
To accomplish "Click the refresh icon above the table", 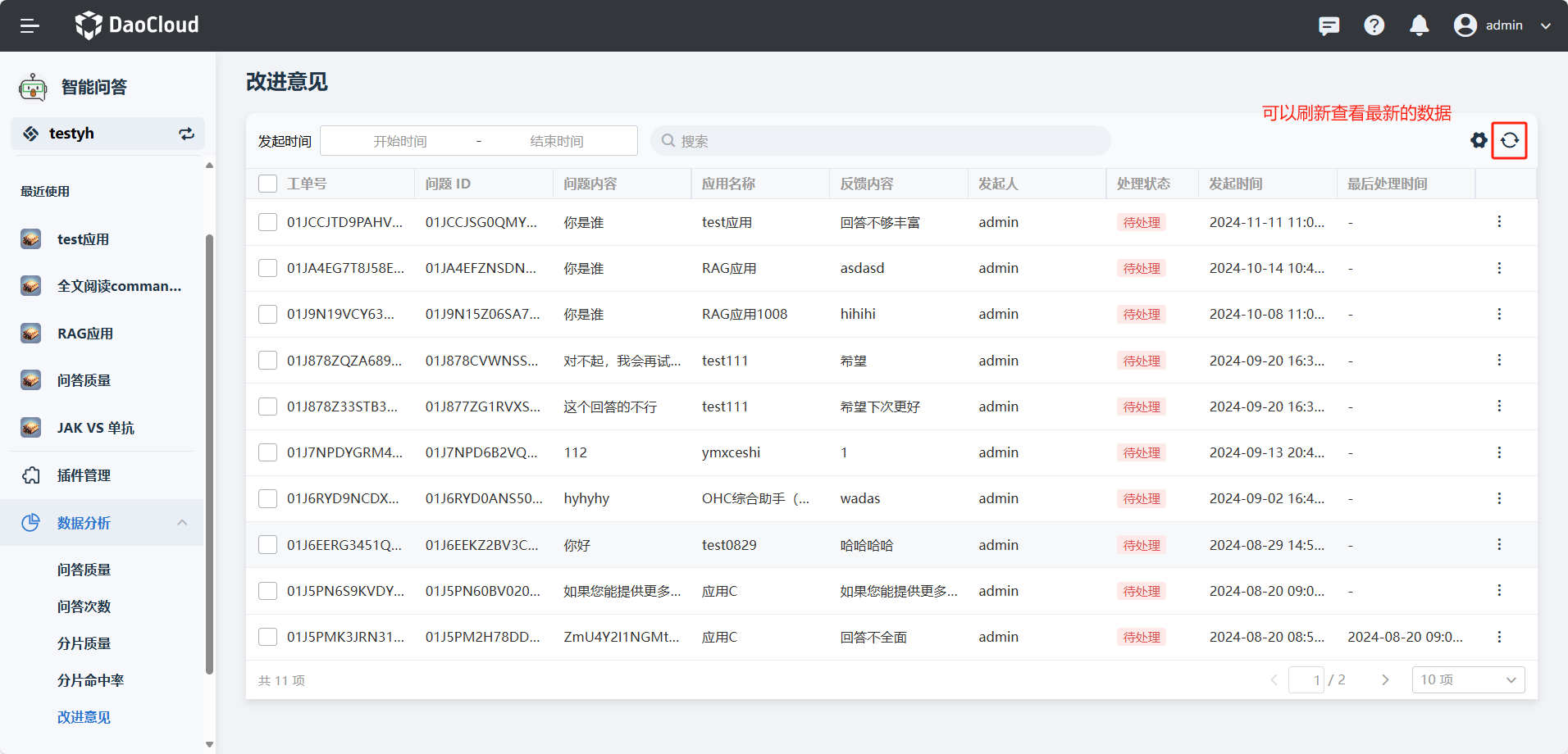I will 1509,140.
